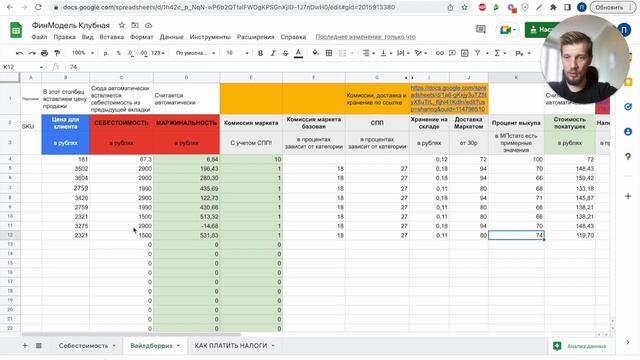Select cell with margin -14,68
The image size is (640, 360).
click(x=187, y=226)
